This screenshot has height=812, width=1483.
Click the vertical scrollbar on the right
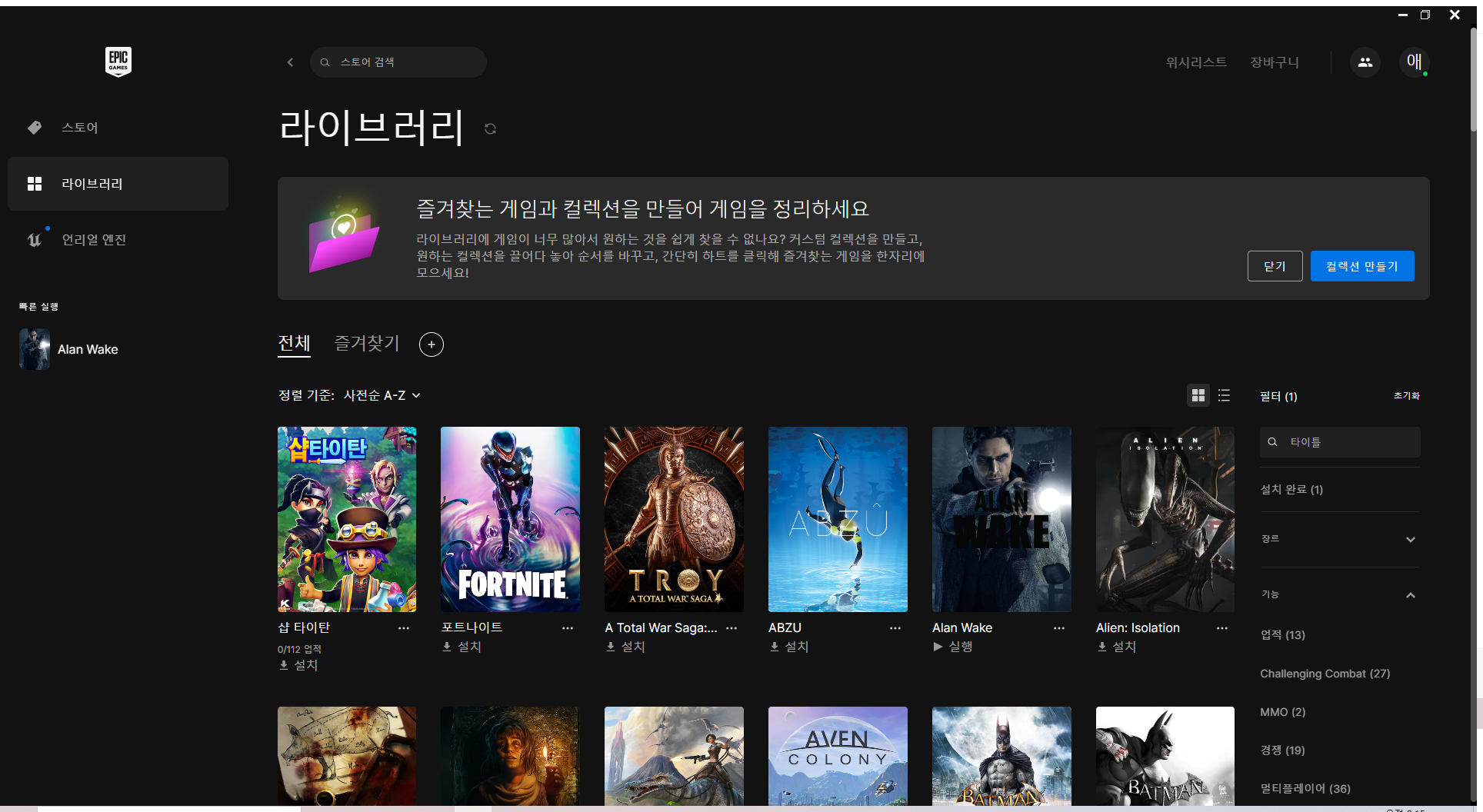coord(1475,81)
